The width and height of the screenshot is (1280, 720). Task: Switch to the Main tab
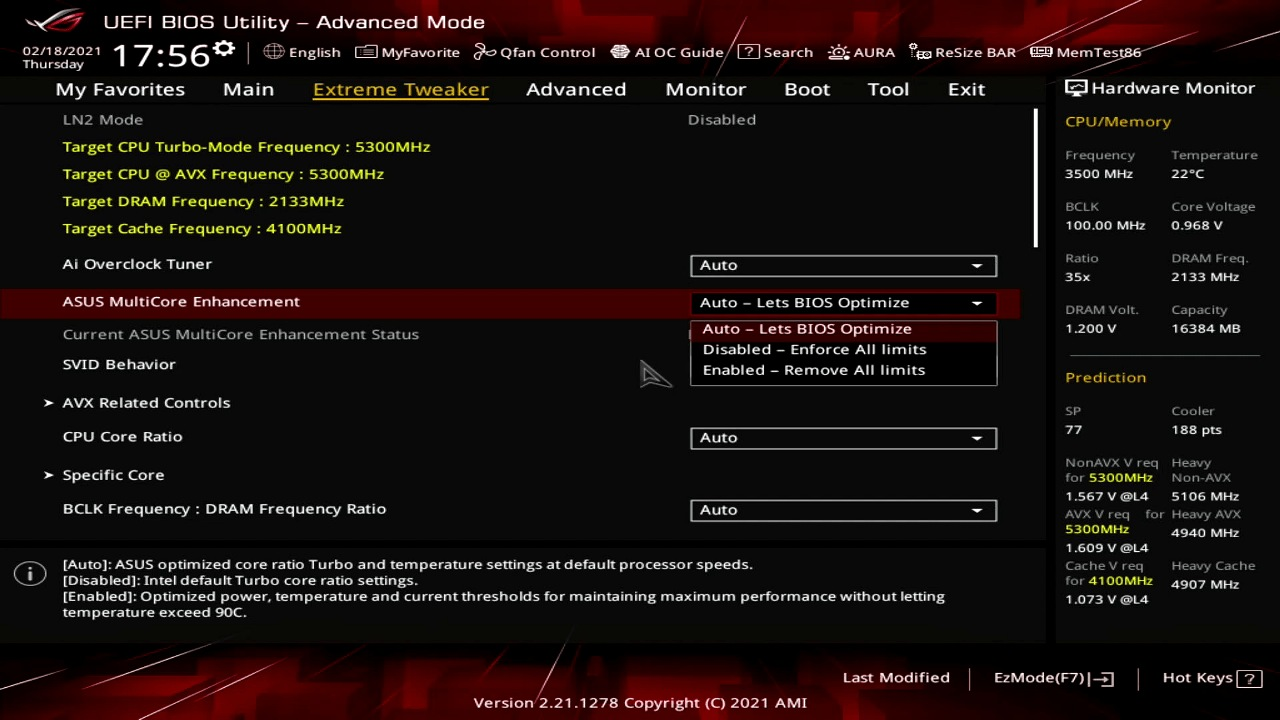pos(248,89)
